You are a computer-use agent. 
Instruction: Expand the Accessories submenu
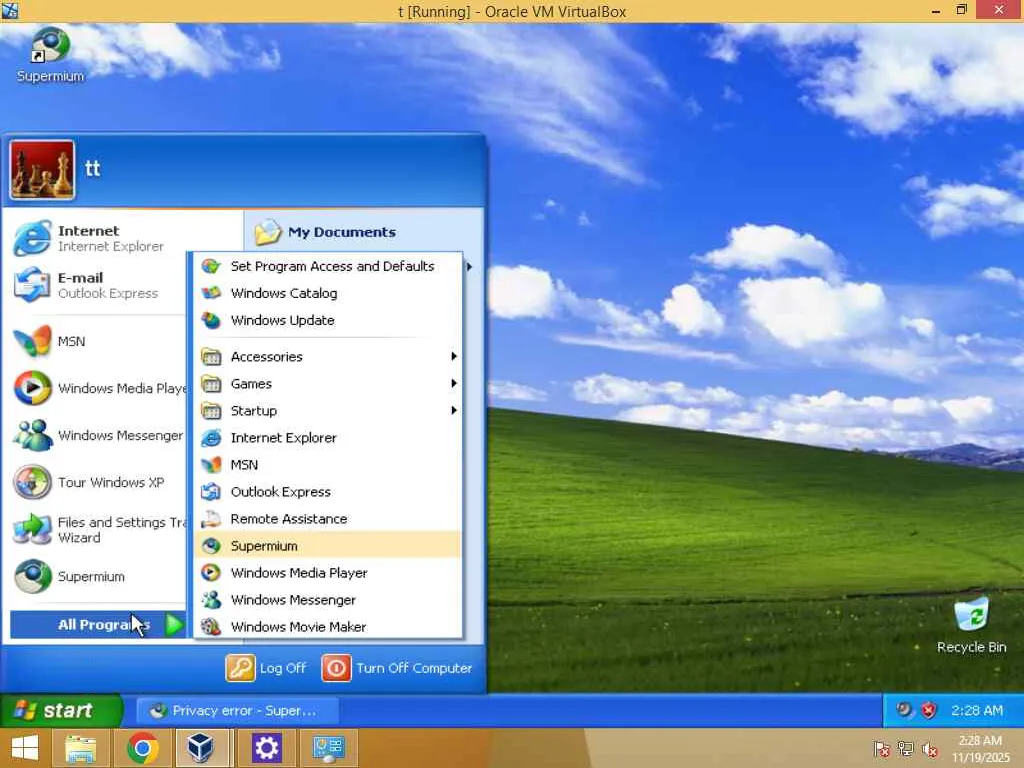328,357
